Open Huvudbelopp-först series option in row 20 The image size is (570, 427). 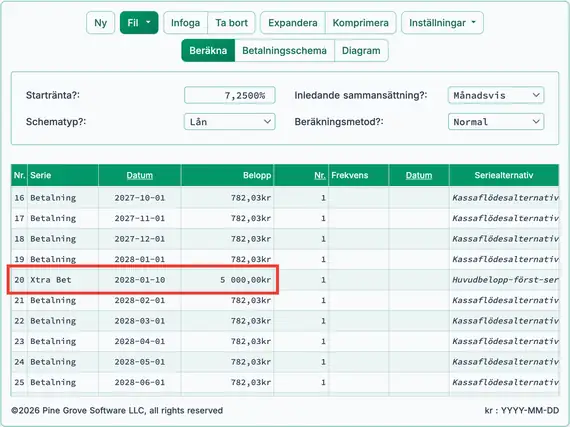tap(504, 280)
